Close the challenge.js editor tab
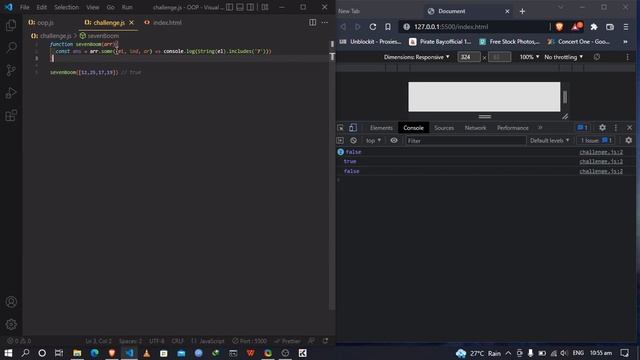The height and width of the screenshot is (360, 640). coord(131,22)
